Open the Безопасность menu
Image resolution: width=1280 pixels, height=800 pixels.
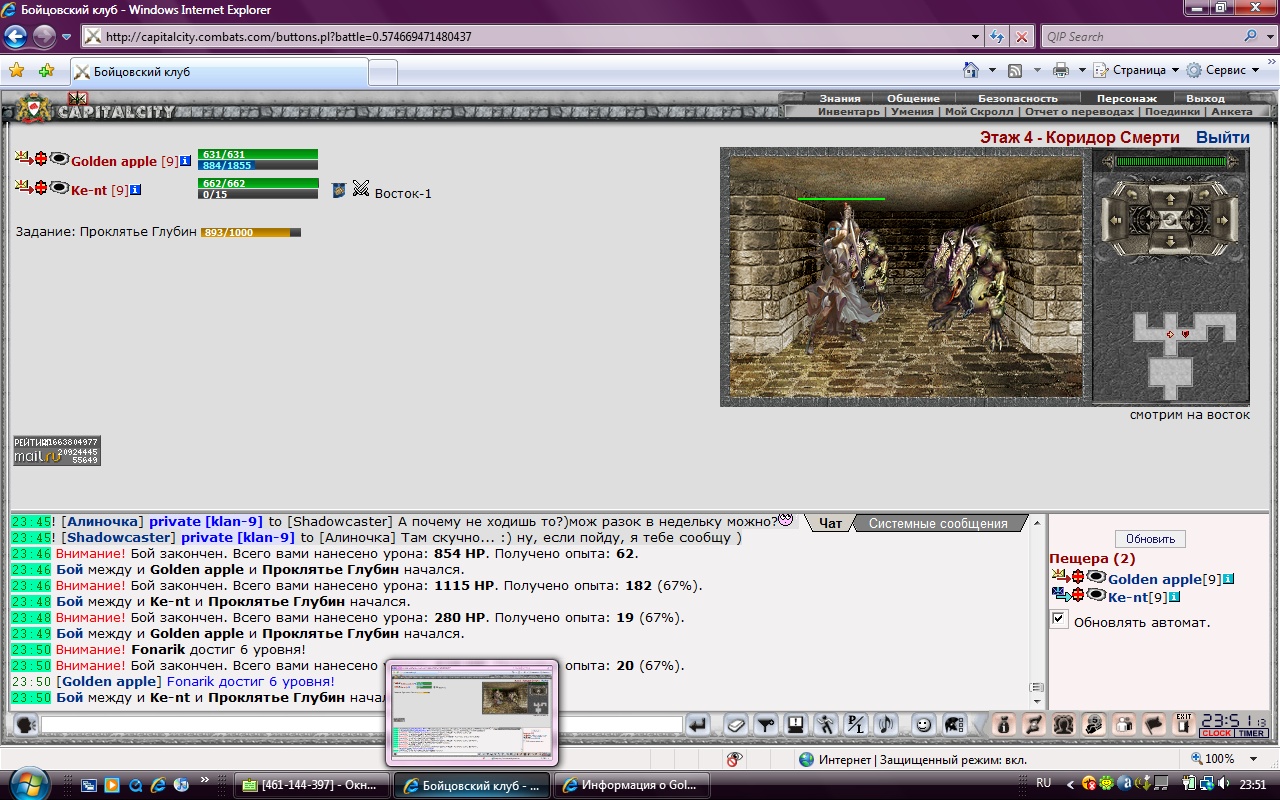1018,98
